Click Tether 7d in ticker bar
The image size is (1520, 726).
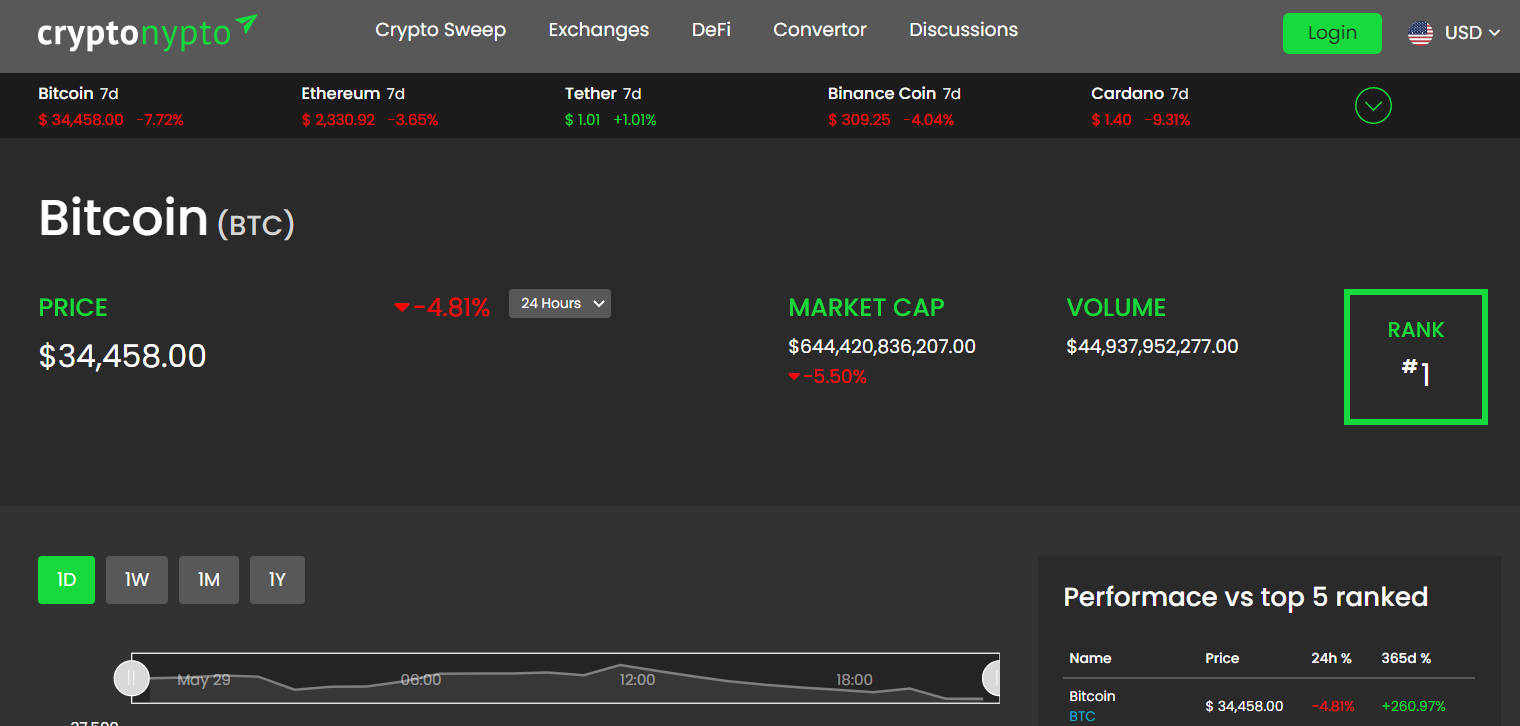(603, 93)
